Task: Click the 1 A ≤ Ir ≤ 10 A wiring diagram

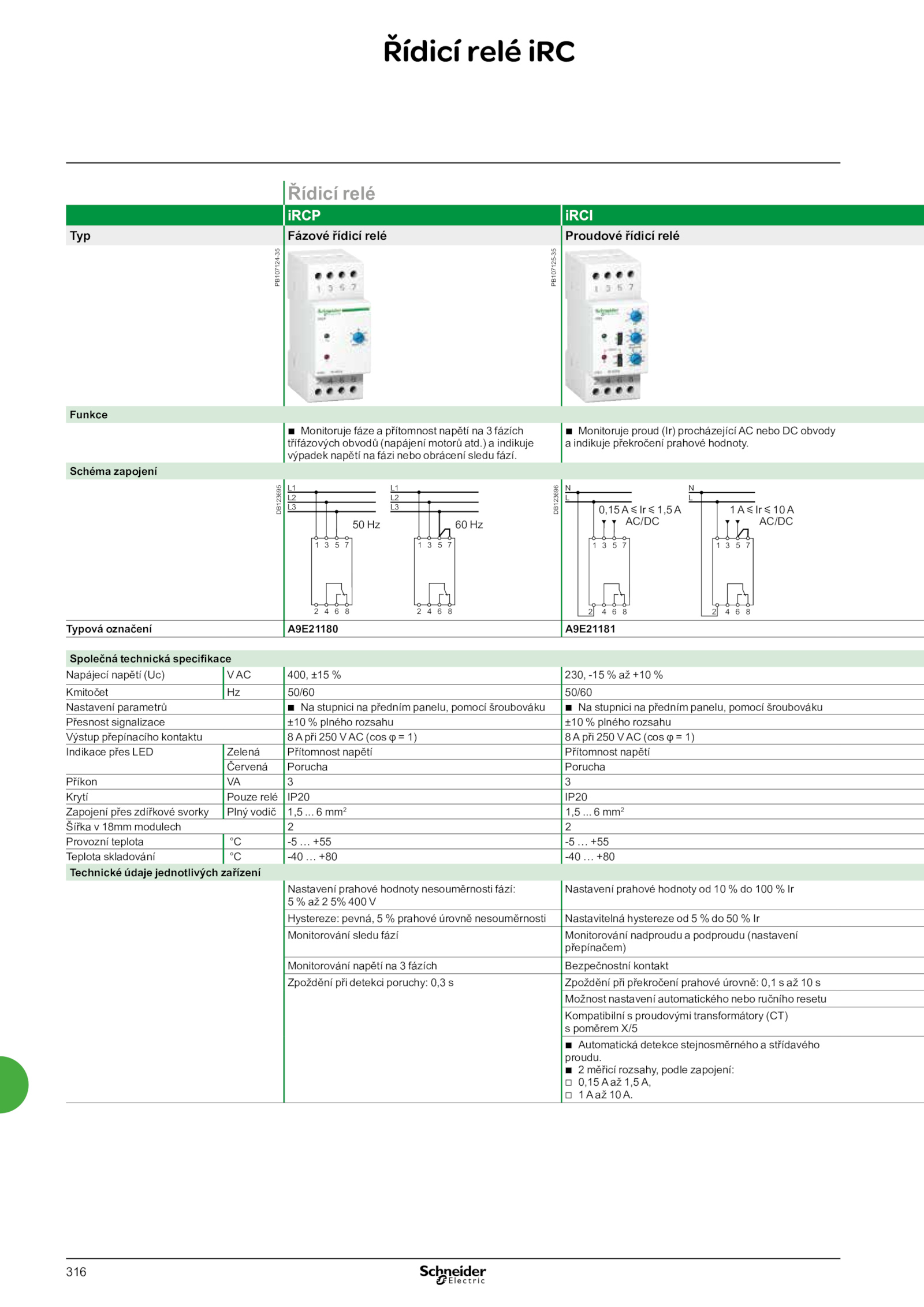Action: point(742,550)
